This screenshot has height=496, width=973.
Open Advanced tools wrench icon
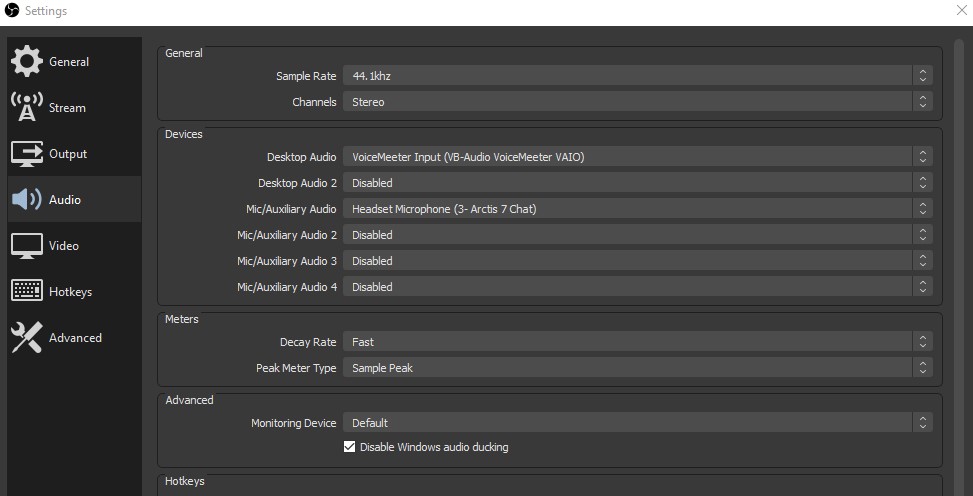tap(27, 337)
